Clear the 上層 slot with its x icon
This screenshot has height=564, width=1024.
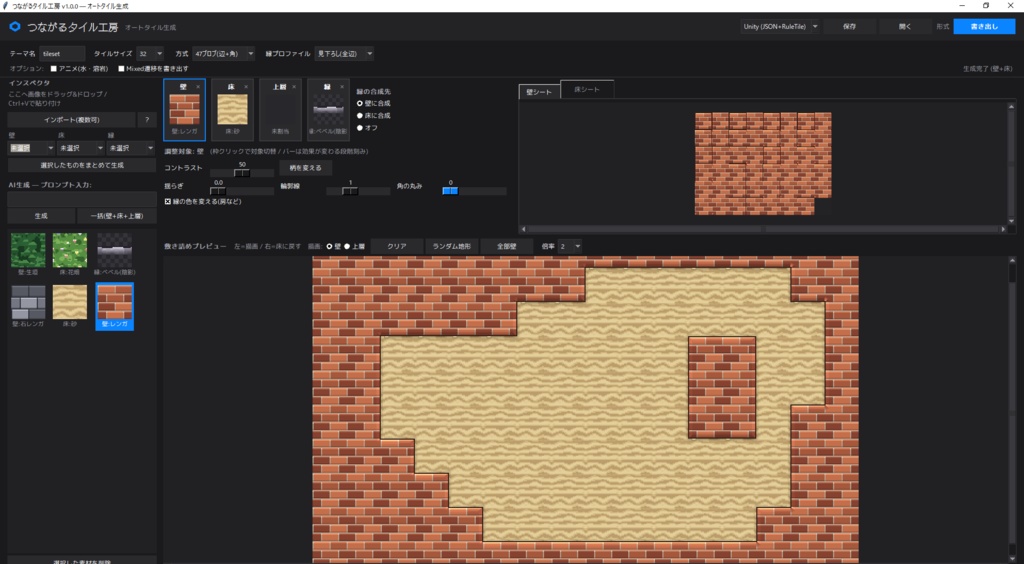[x=294, y=87]
